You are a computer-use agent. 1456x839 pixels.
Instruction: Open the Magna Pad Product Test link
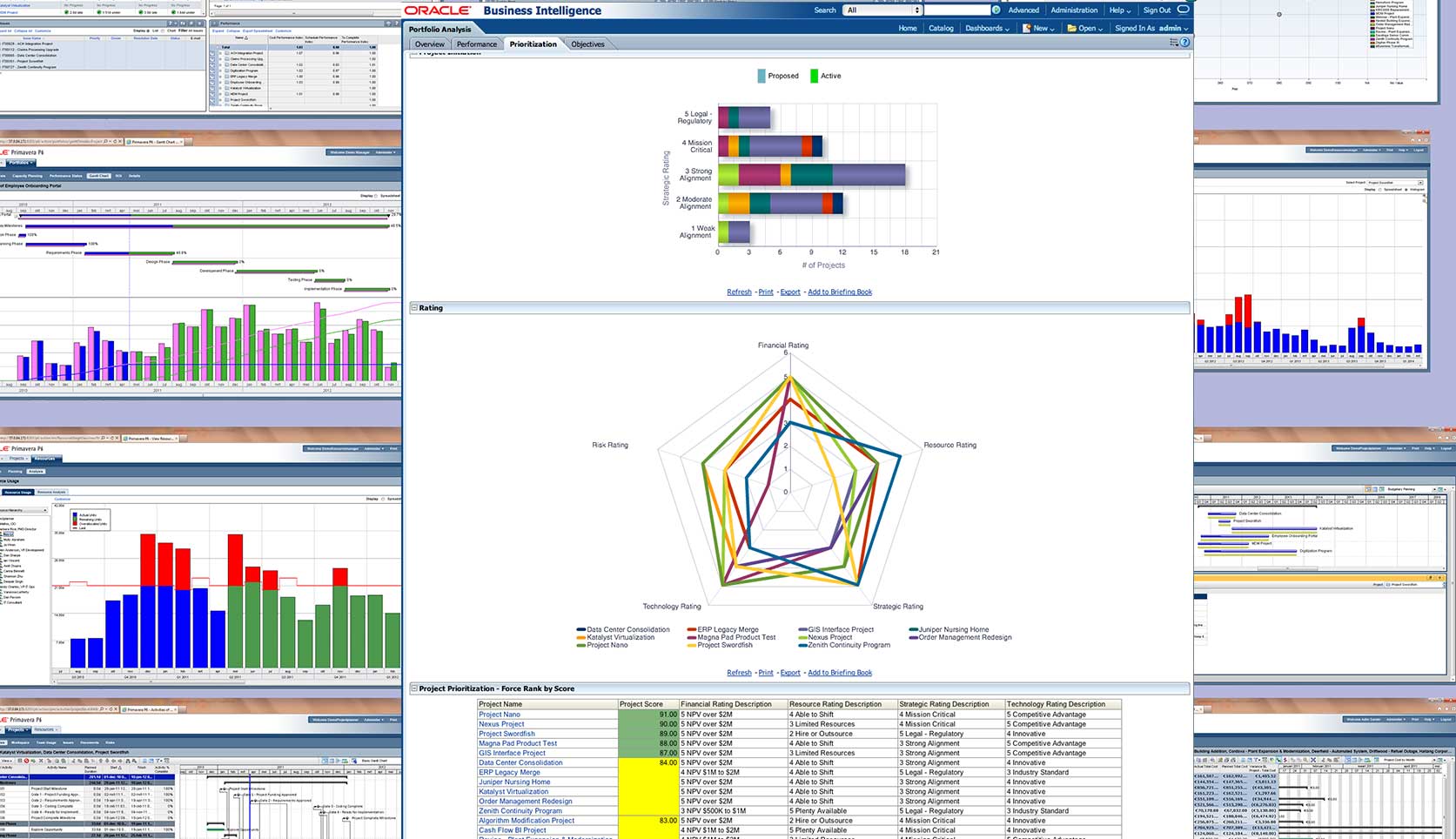pyautogui.click(x=518, y=743)
